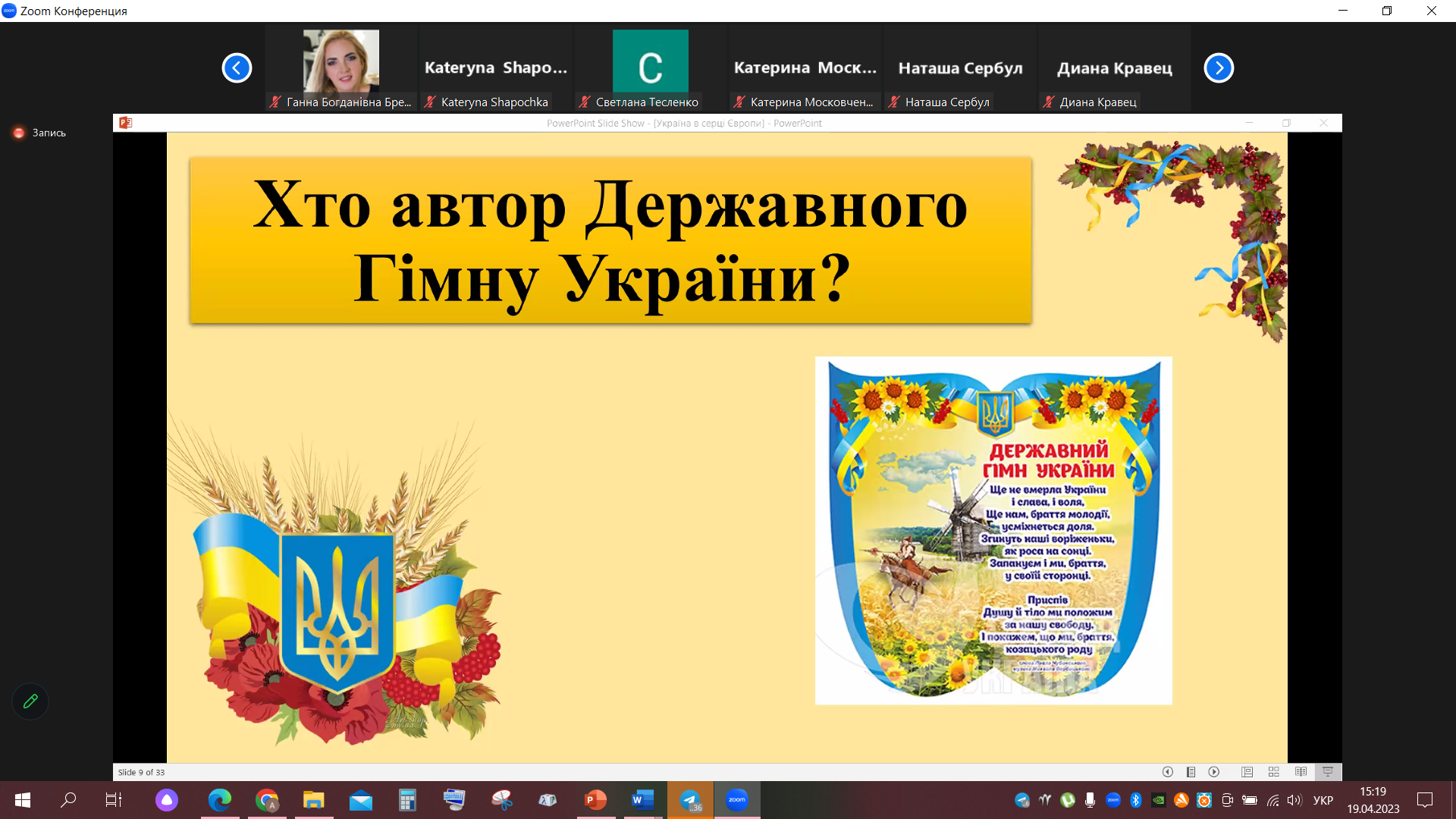Toggle УКР keyboard language indicator
Viewport: 1456px width, 819px height.
point(1323,800)
